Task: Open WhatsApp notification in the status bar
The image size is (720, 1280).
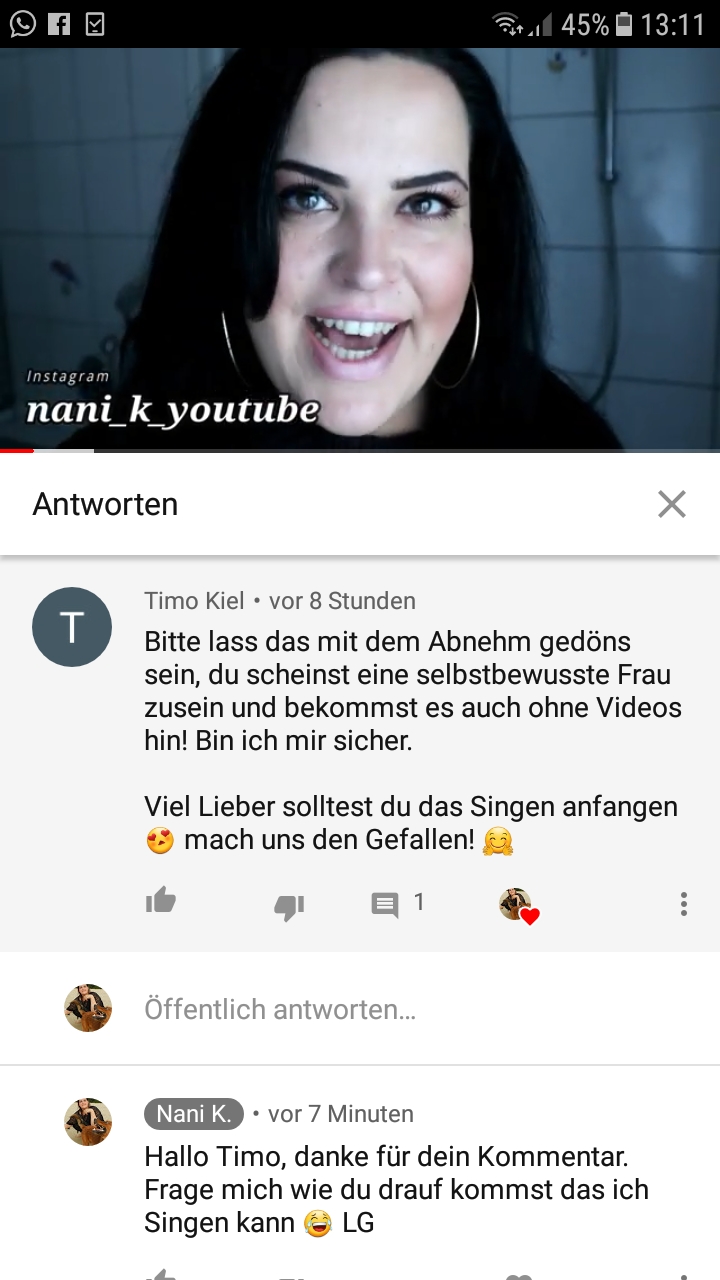Action: pos(22,23)
